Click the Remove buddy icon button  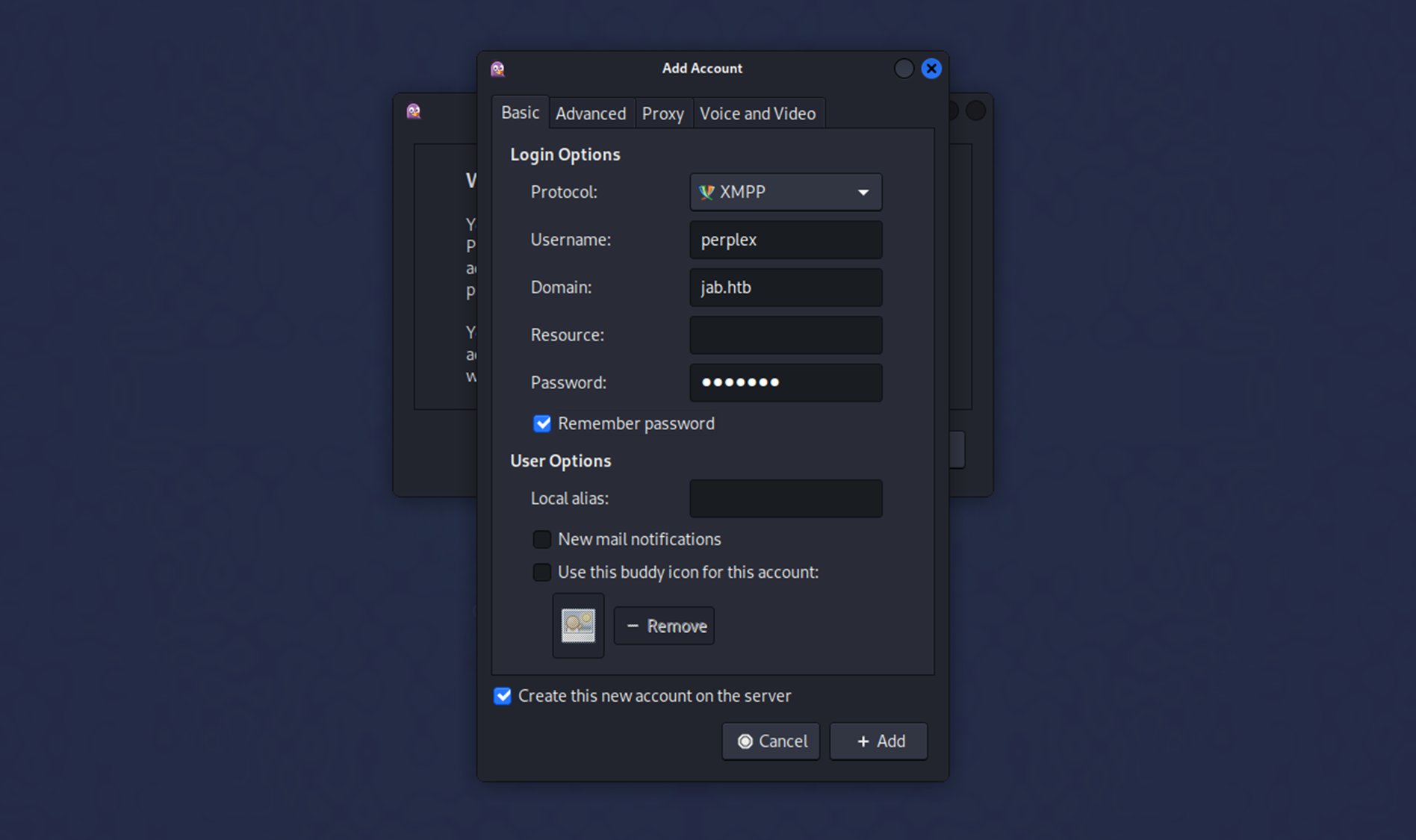(x=664, y=626)
